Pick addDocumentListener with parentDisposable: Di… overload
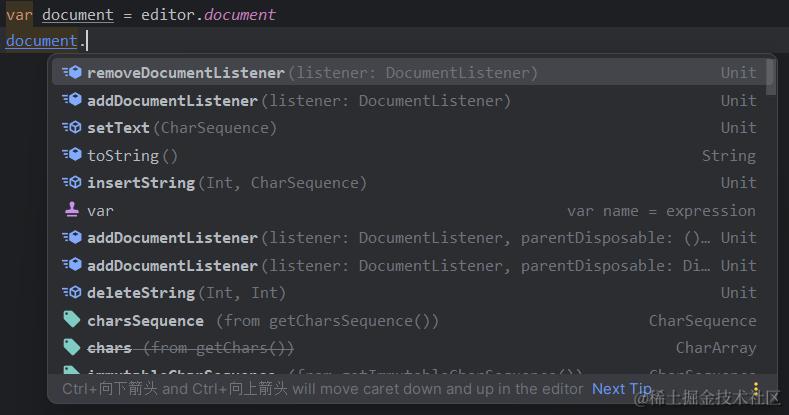 click(409, 265)
